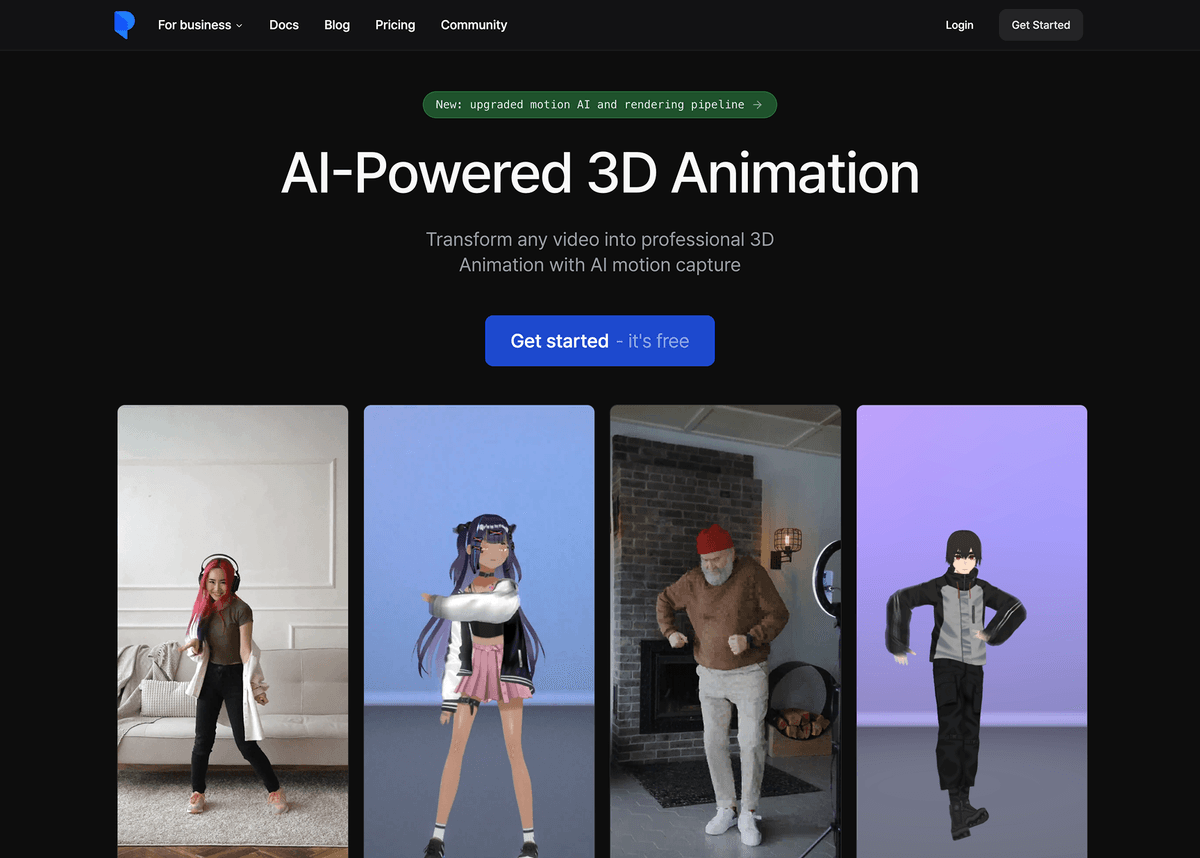Click the blue Plask logo icon

pos(123,25)
